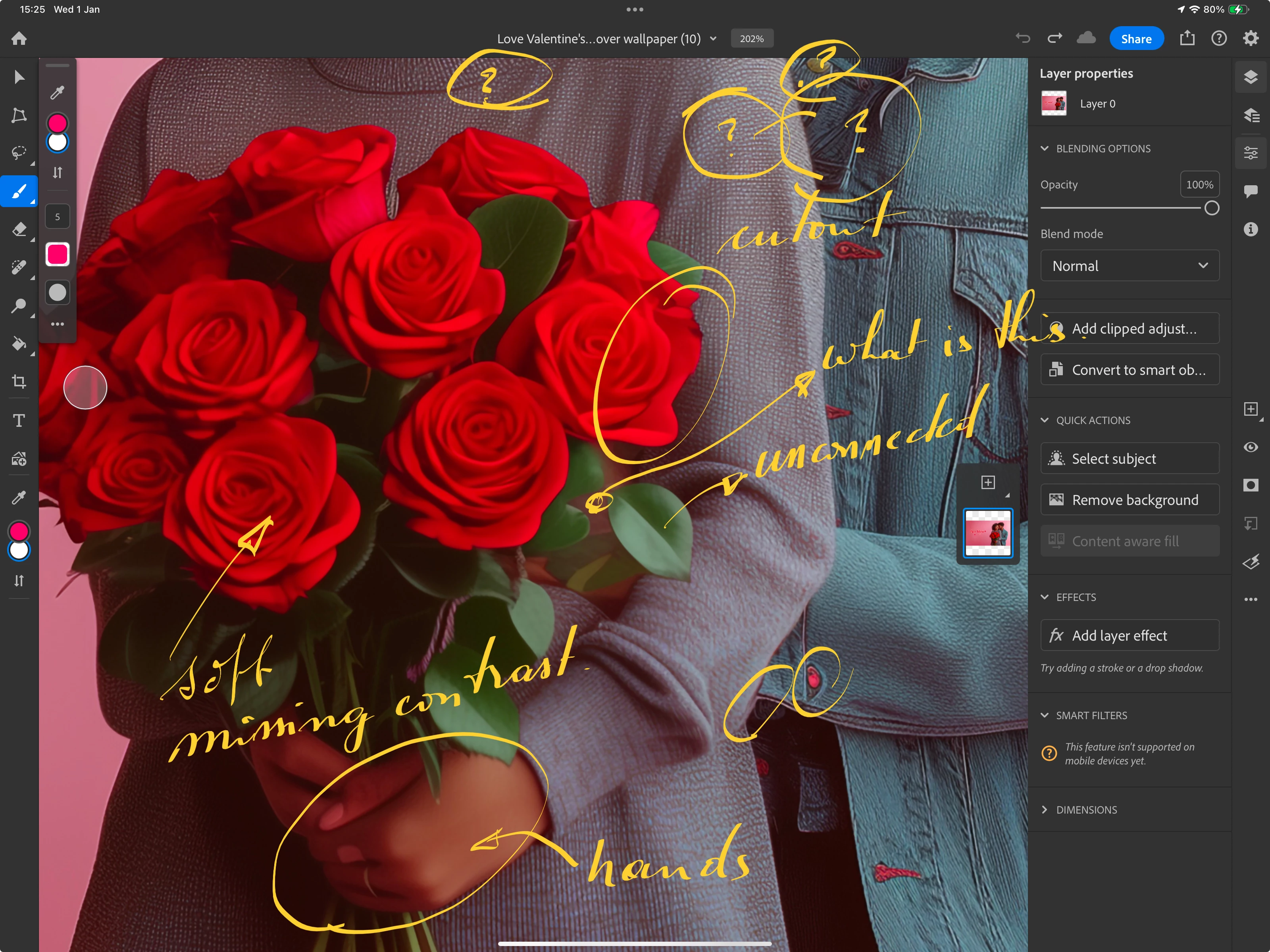Toggle the layer mask icon

1251,486
